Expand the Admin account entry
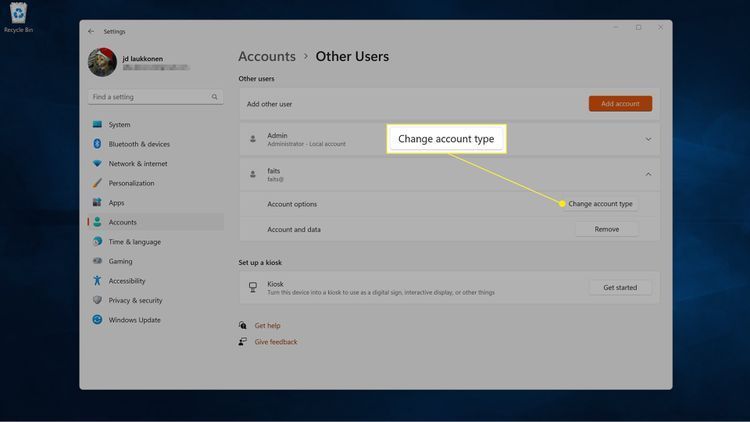The height and width of the screenshot is (422, 750). (x=648, y=139)
